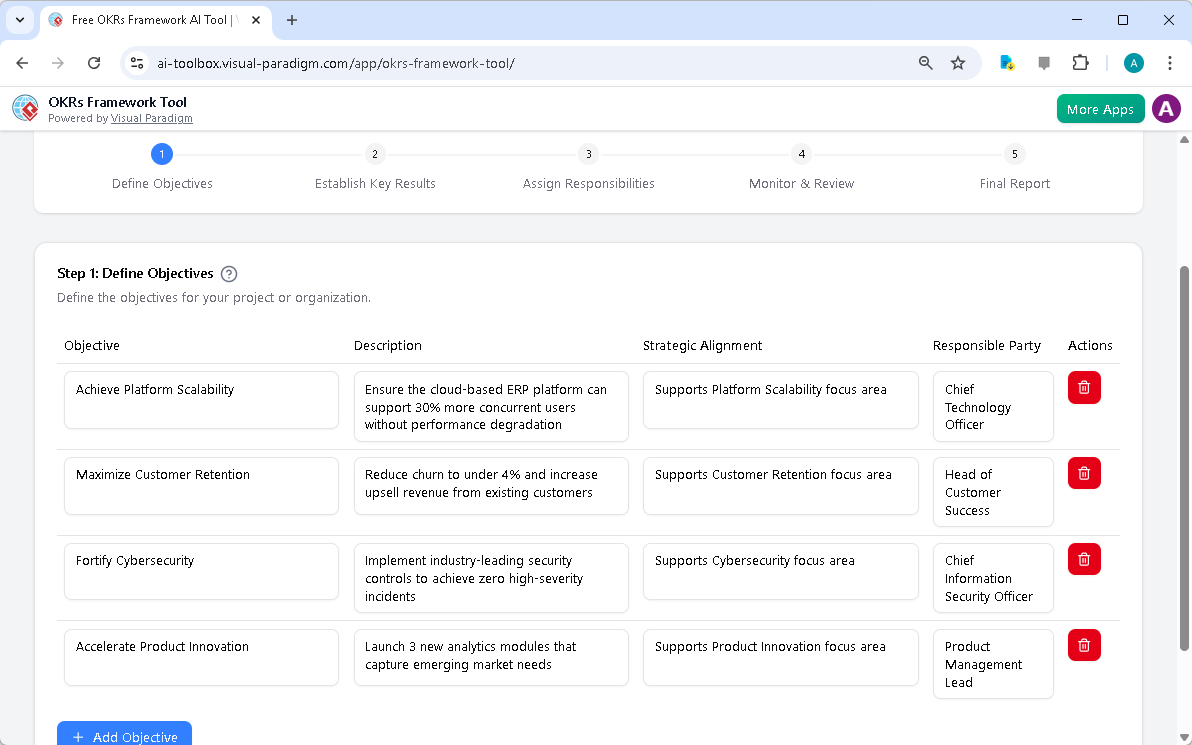Jump to step 2 Establish Key Results
Image resolution: width=1192 pixels, height=745 pixels.
pos(375,154)
